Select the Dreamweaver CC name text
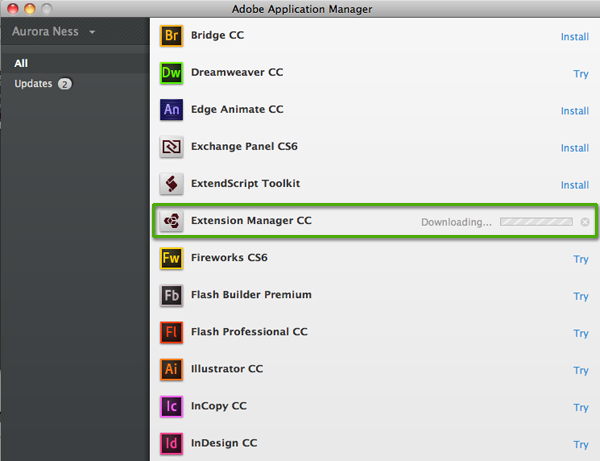The width and height of the screenshot is (600, 461). tap(237, 72)
